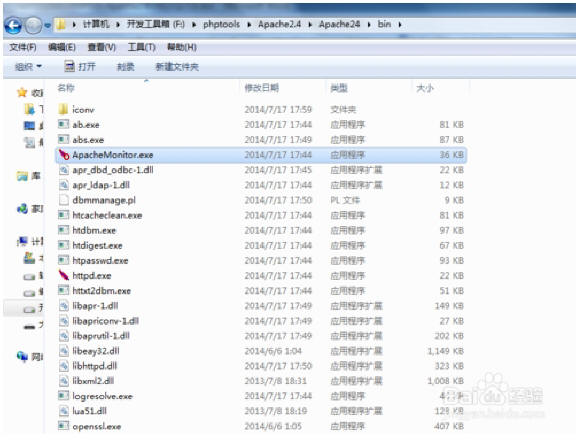
Task: Select lua51.dll file icon
Action: point(64,411)
